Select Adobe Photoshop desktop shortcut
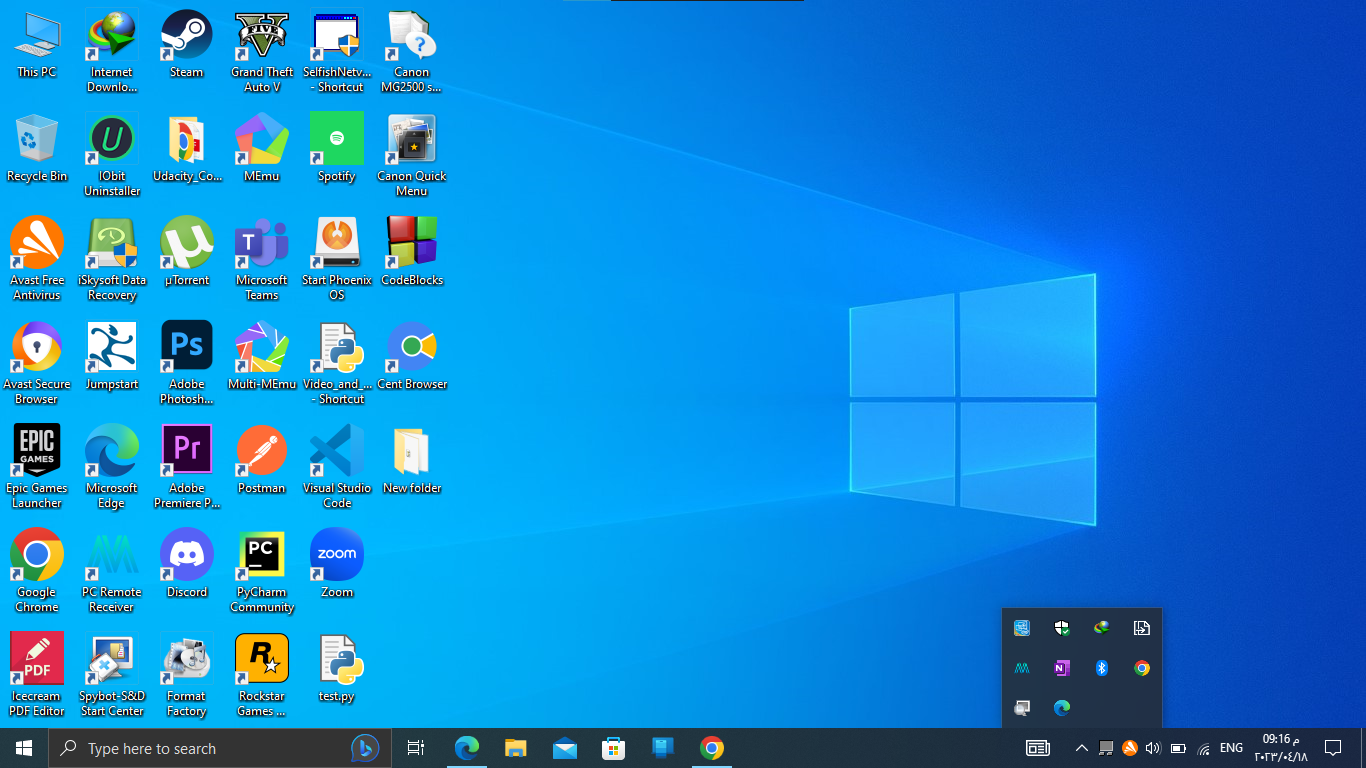The image size is (1366, 768). pyautogui.click(x=187, y=364)
